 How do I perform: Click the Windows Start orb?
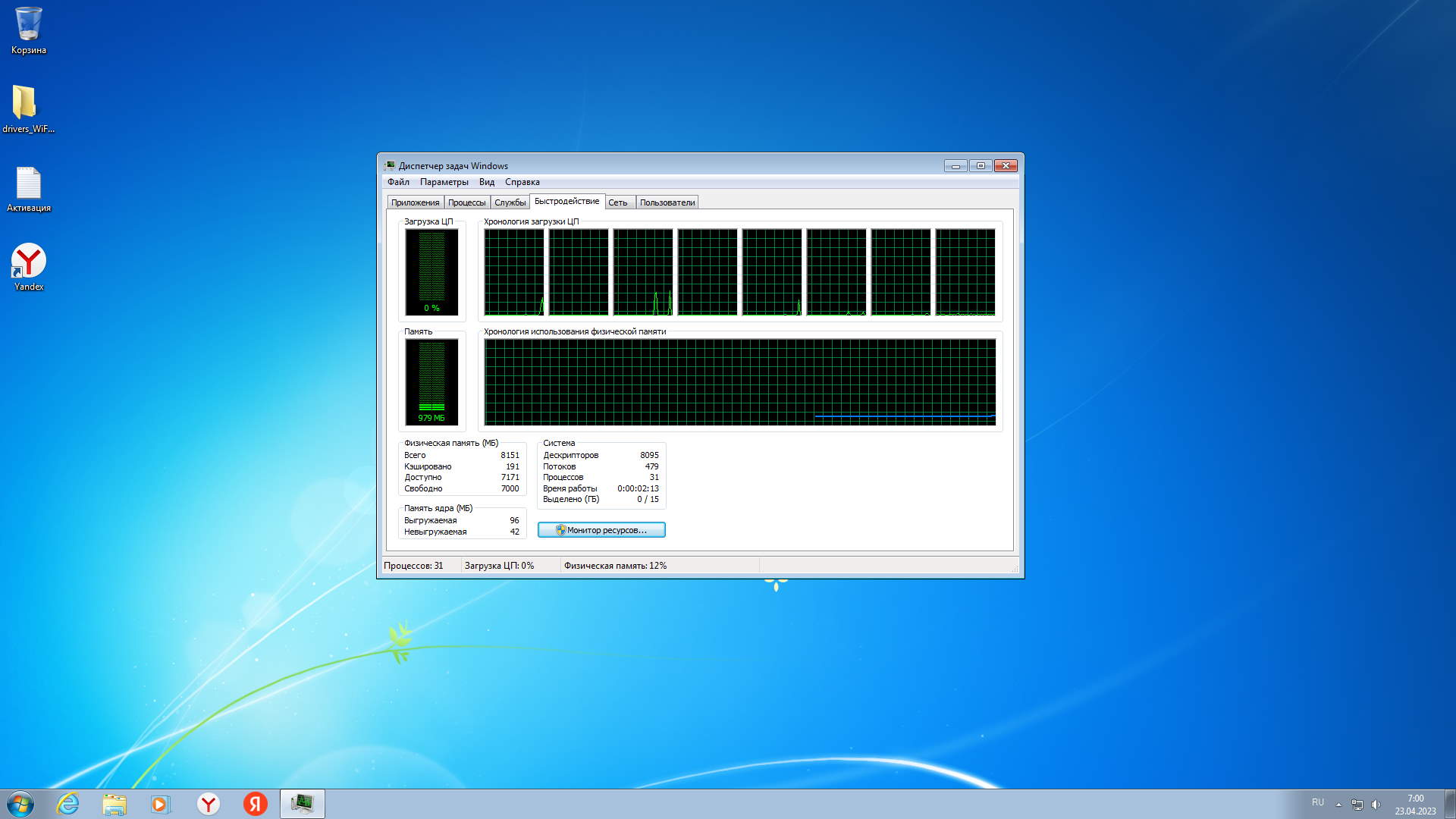click(20, 804)
